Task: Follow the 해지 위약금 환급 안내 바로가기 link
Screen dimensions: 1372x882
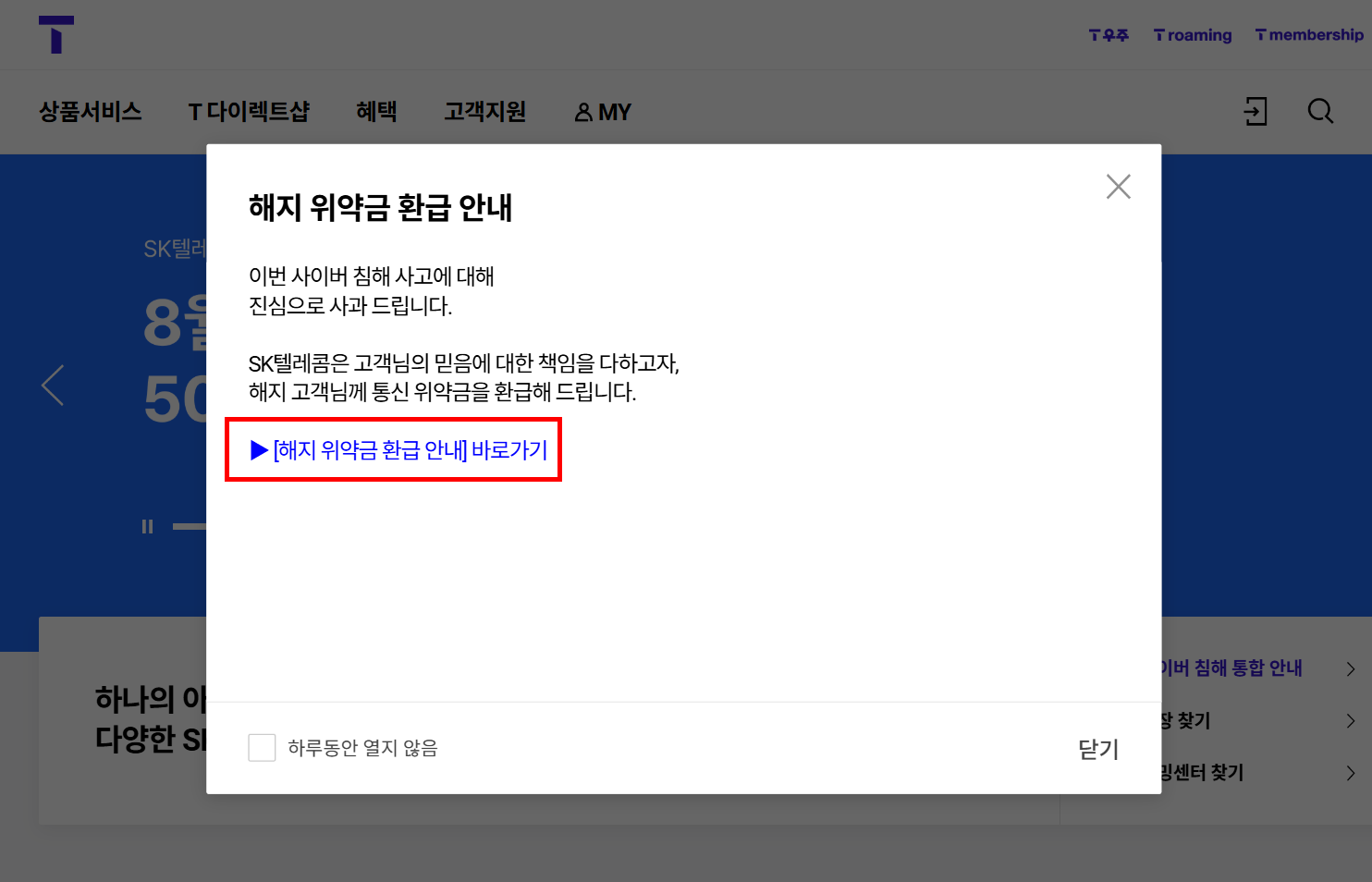Action: [x=399, y=450]
